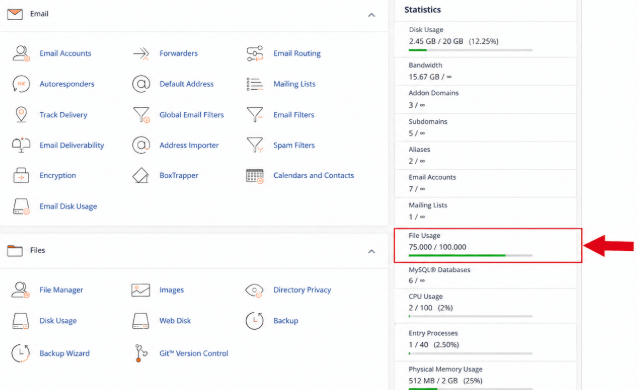Open the Backup Wizard link
Image resolution: width=638 pixels, height=390 pixels.
[x=64, y=353]
